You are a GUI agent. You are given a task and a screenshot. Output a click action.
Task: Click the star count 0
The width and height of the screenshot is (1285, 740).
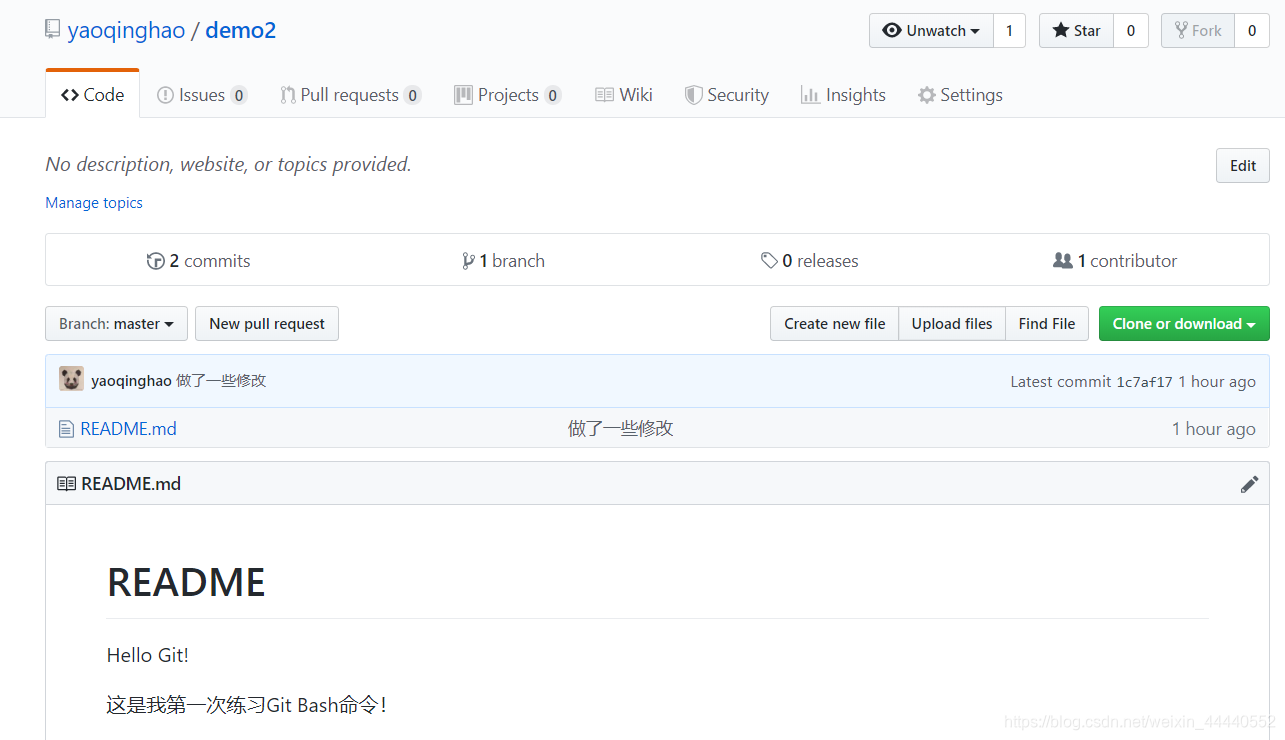tap(1131, 31)
